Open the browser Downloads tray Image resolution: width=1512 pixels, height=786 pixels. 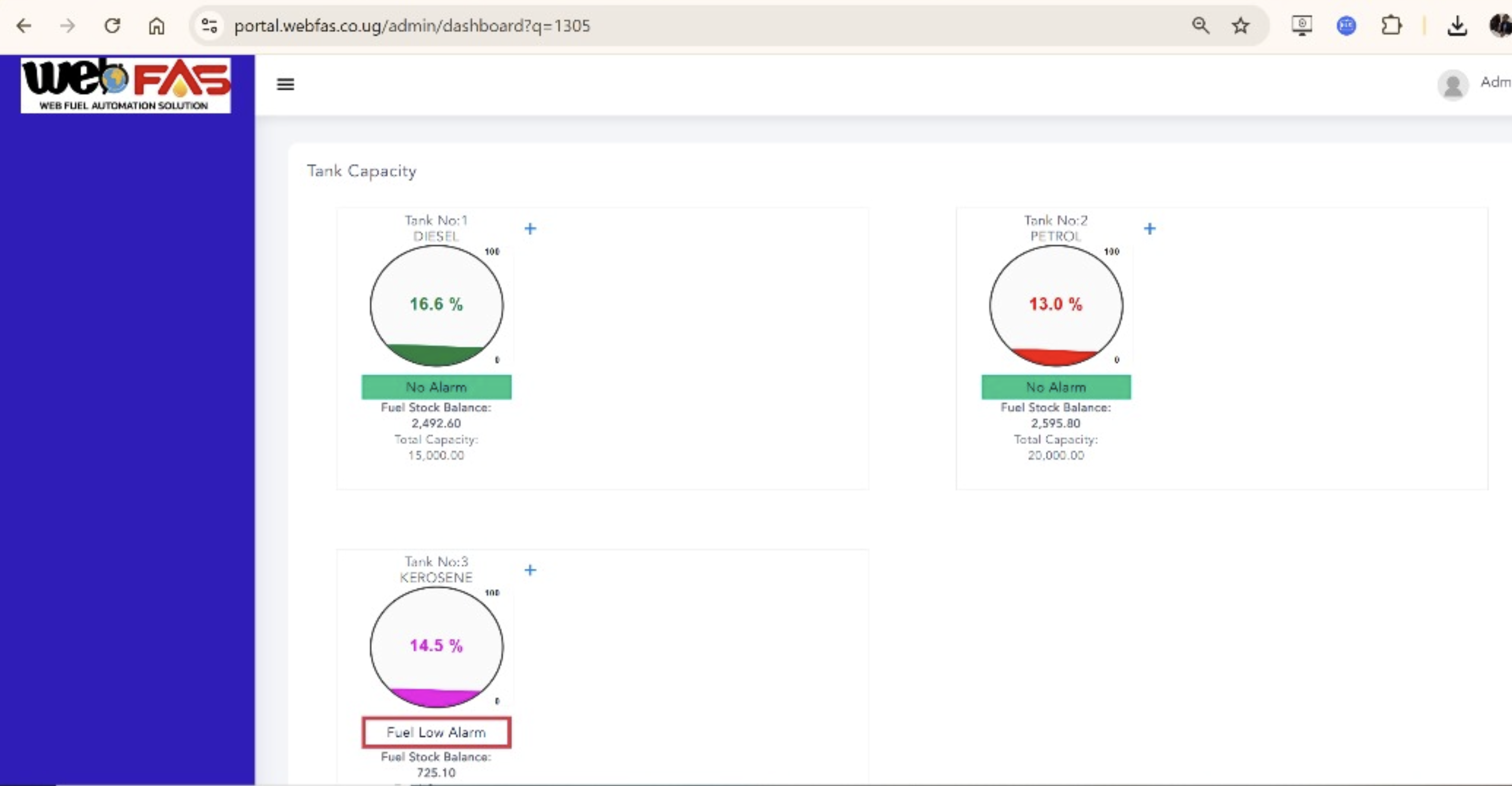point(1457,25)
